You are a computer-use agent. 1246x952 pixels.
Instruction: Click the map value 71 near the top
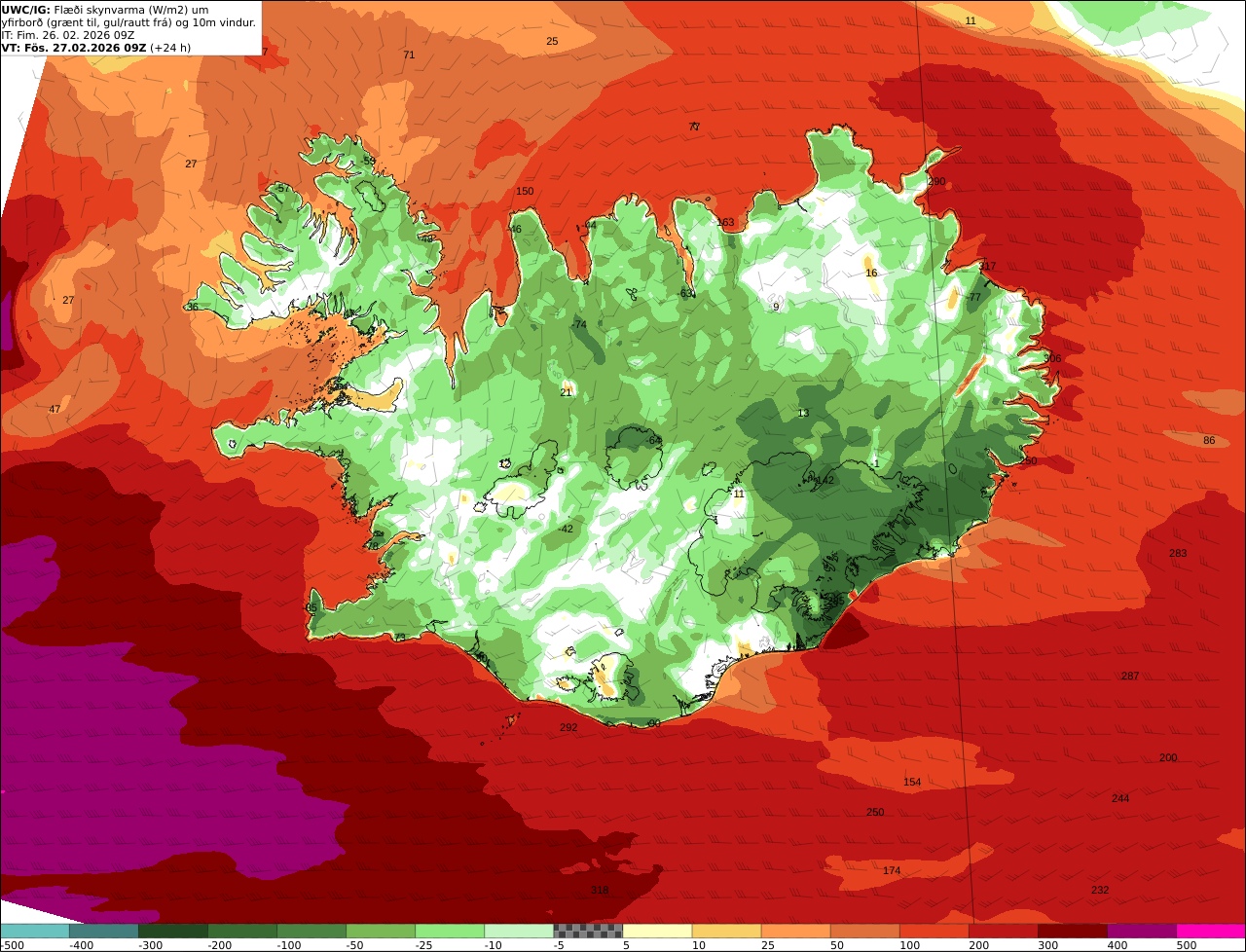409,55
